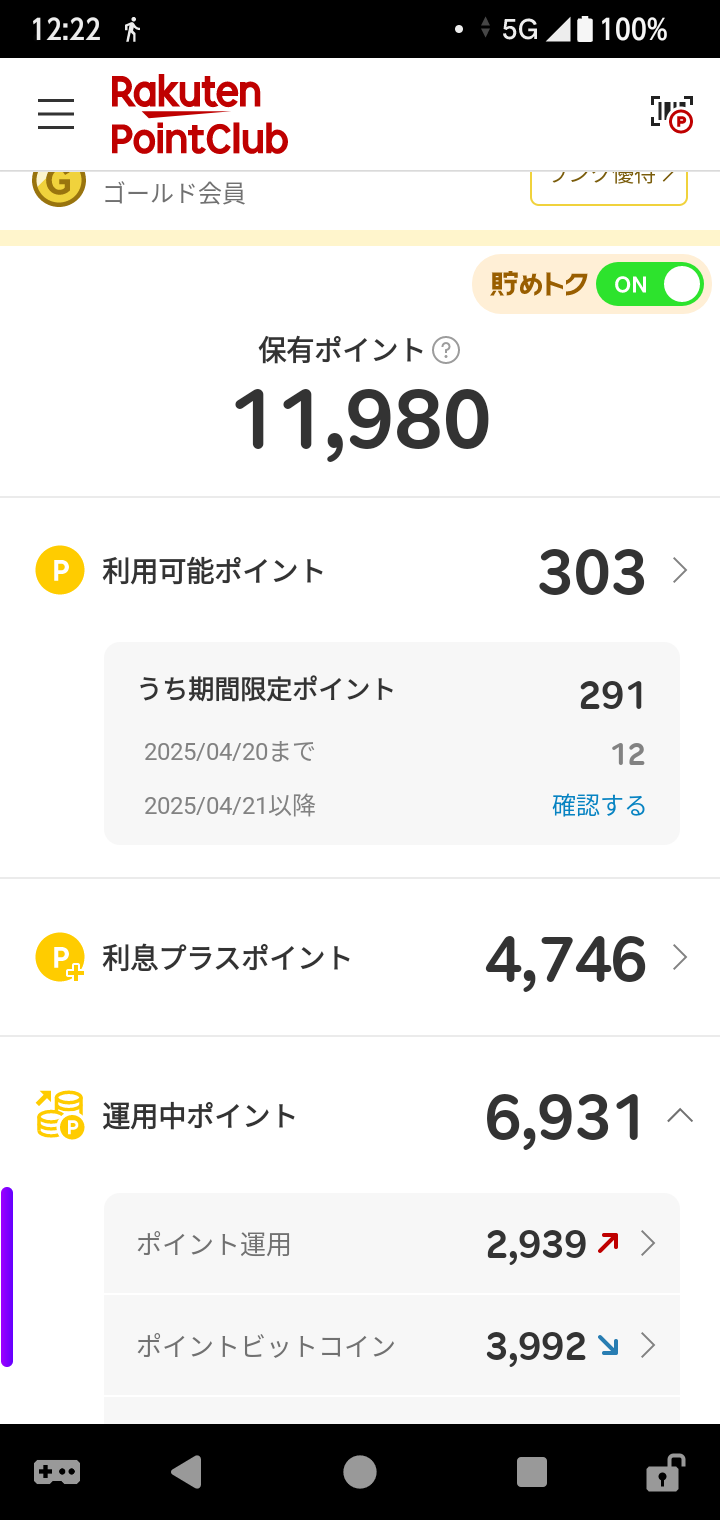Tap the Android home button
The image size is (720, 1520).
(x=360, y=1472)
